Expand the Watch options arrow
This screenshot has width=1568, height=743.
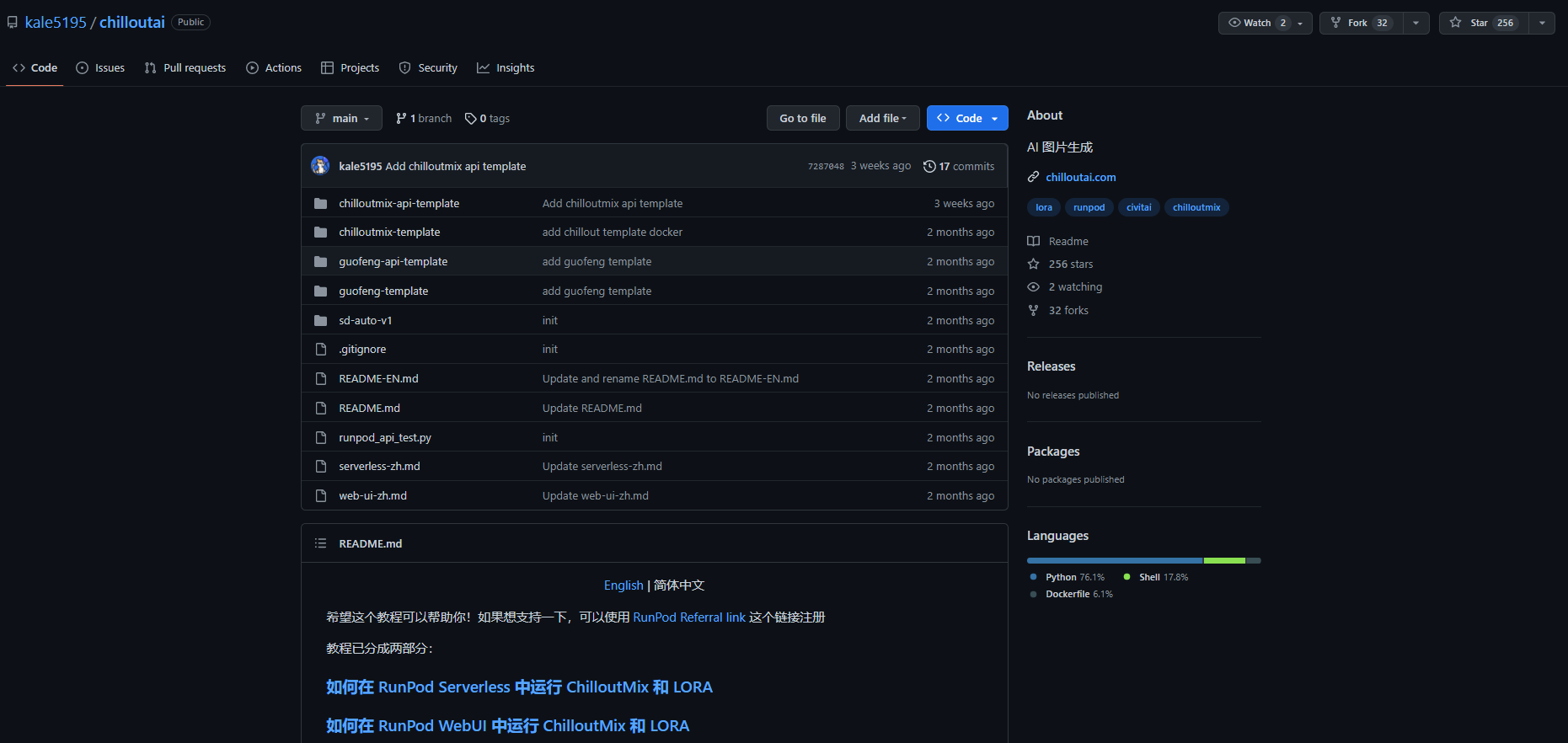tap(1301, 23)
